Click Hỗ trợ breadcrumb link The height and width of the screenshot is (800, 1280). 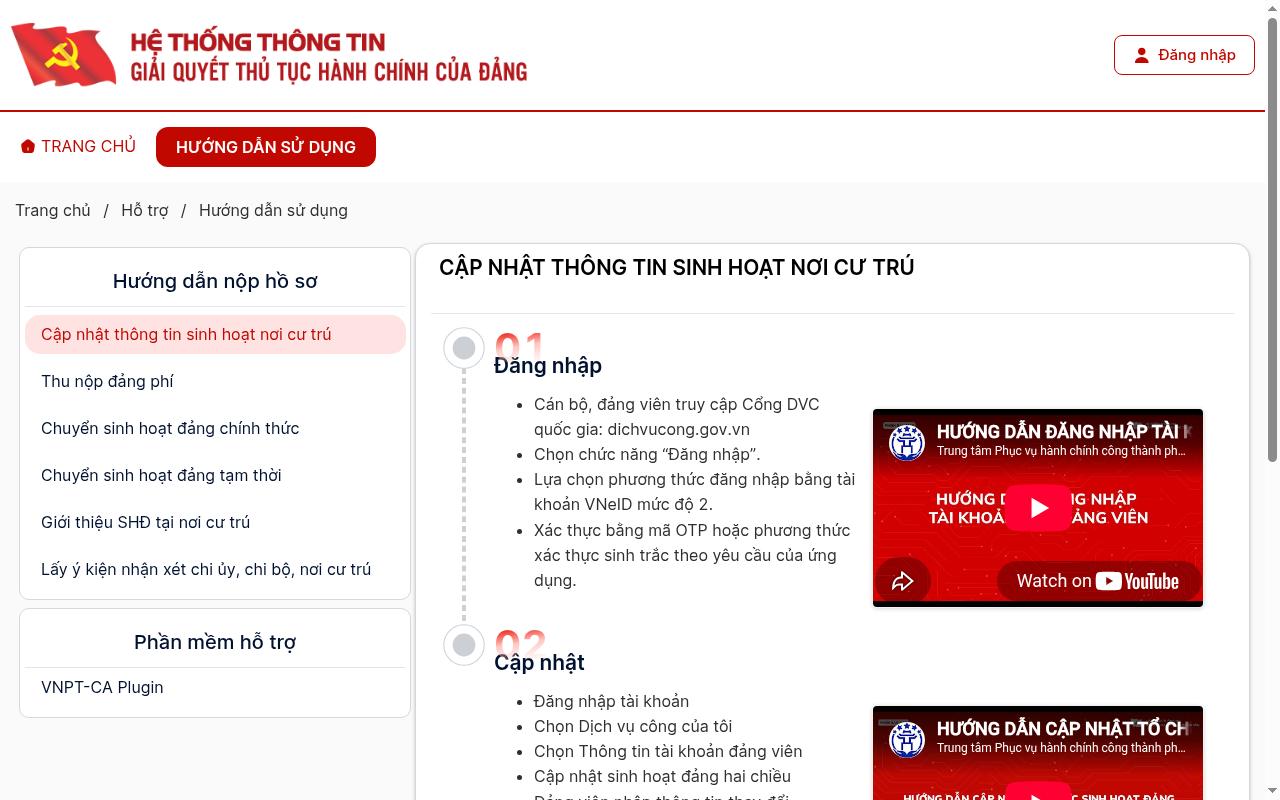click(x=145, y=210)
